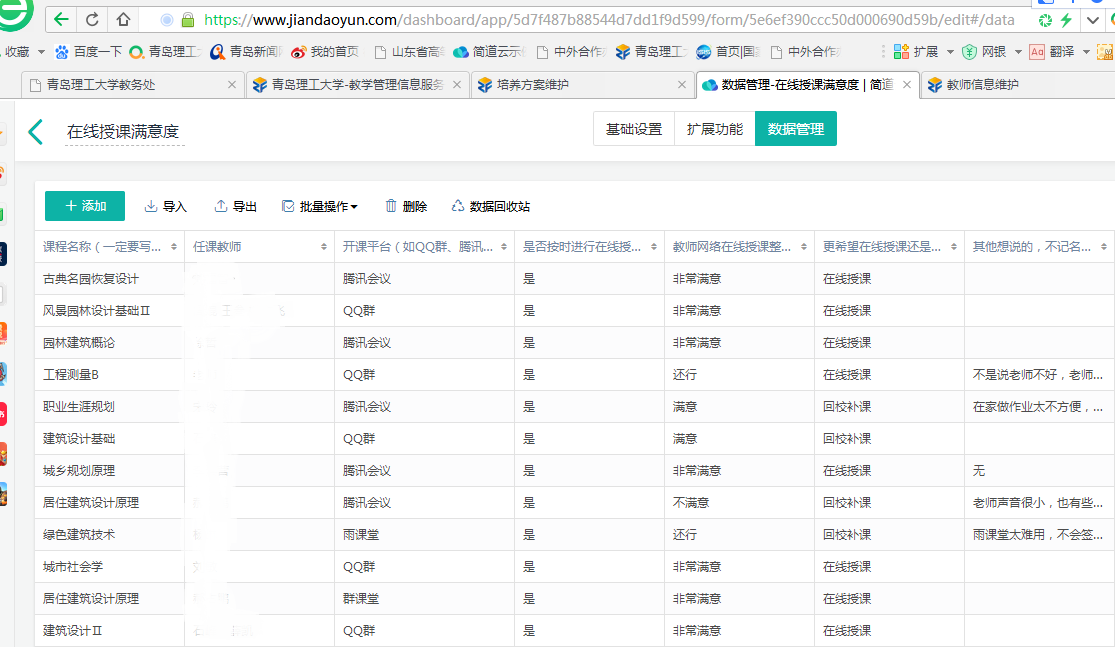
Task: Click the teal back arrow beside form title
Action: (36, 132)
